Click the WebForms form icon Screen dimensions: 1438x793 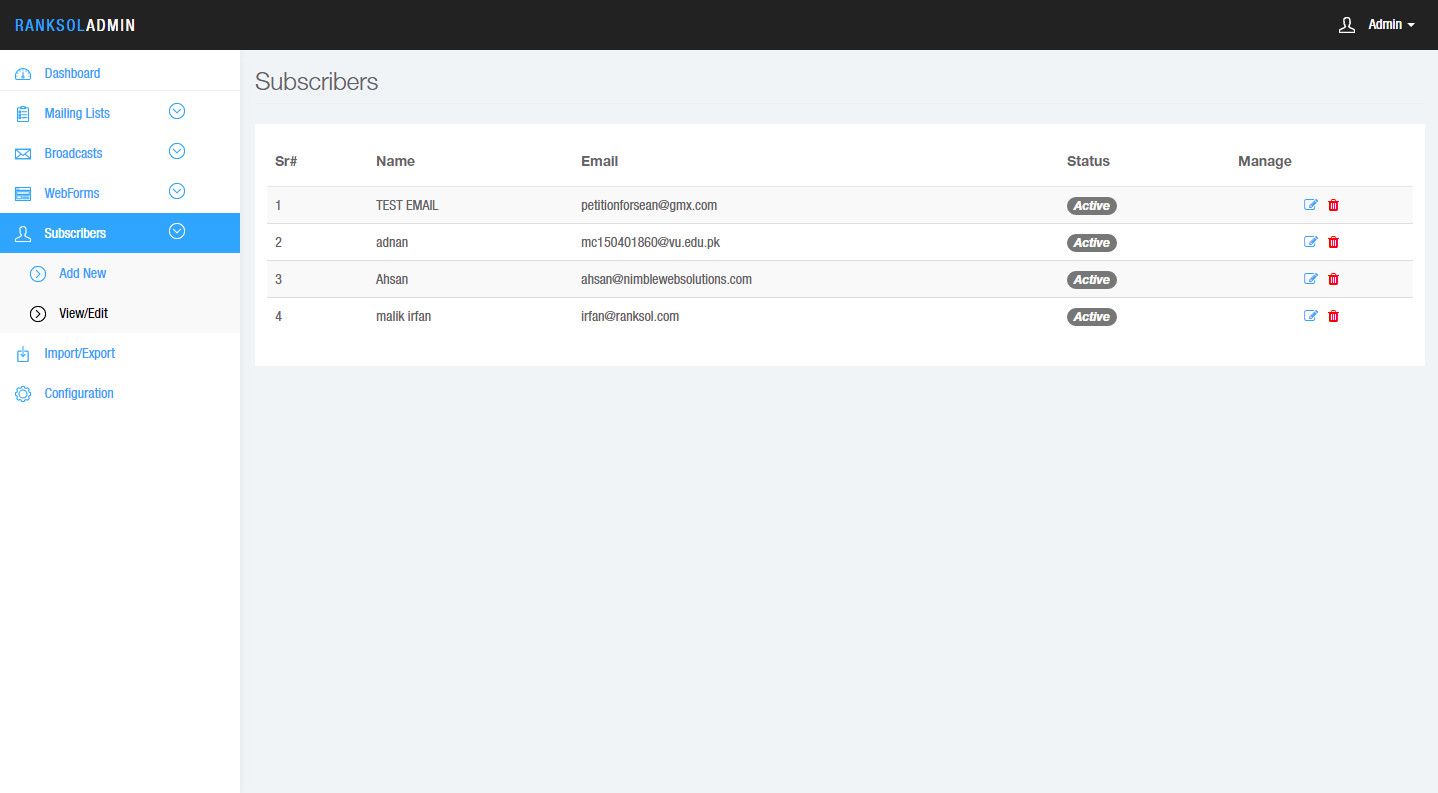pyautogui.click(x=23, y=194)
